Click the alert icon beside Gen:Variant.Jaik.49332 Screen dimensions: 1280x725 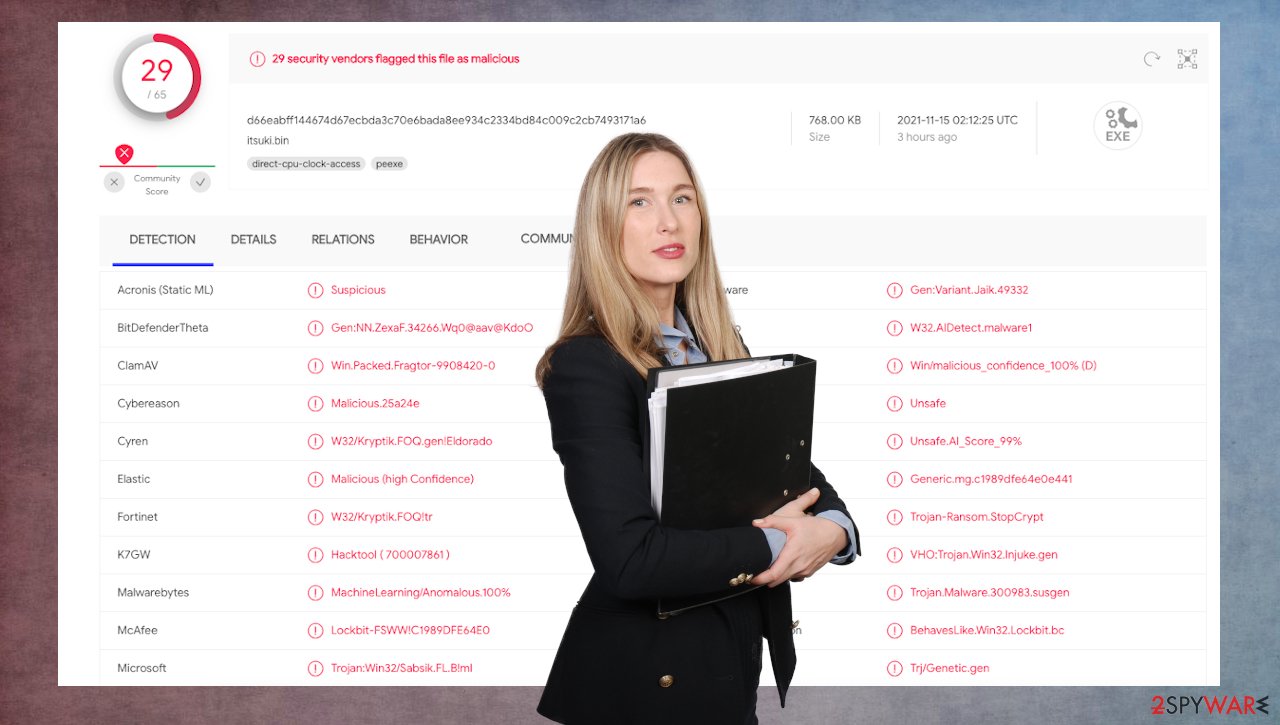tap(894, 290)
